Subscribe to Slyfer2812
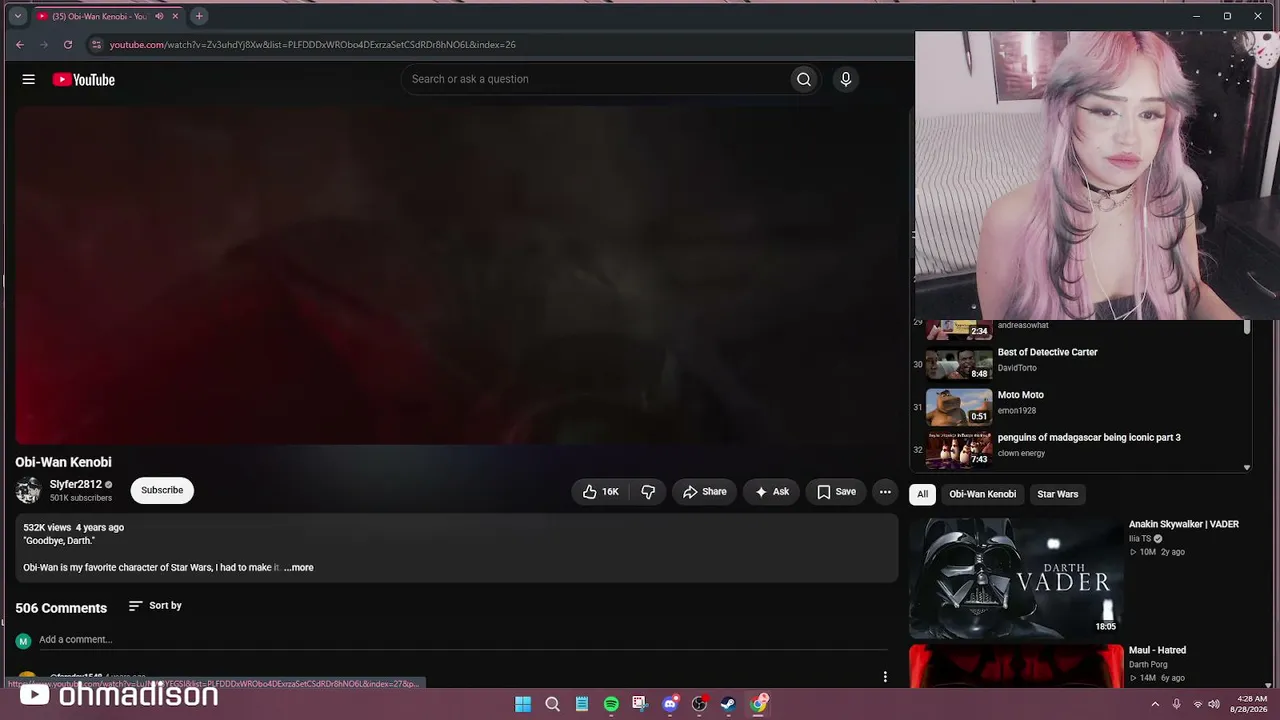The image size is (1280, 720). pos(162,490)
